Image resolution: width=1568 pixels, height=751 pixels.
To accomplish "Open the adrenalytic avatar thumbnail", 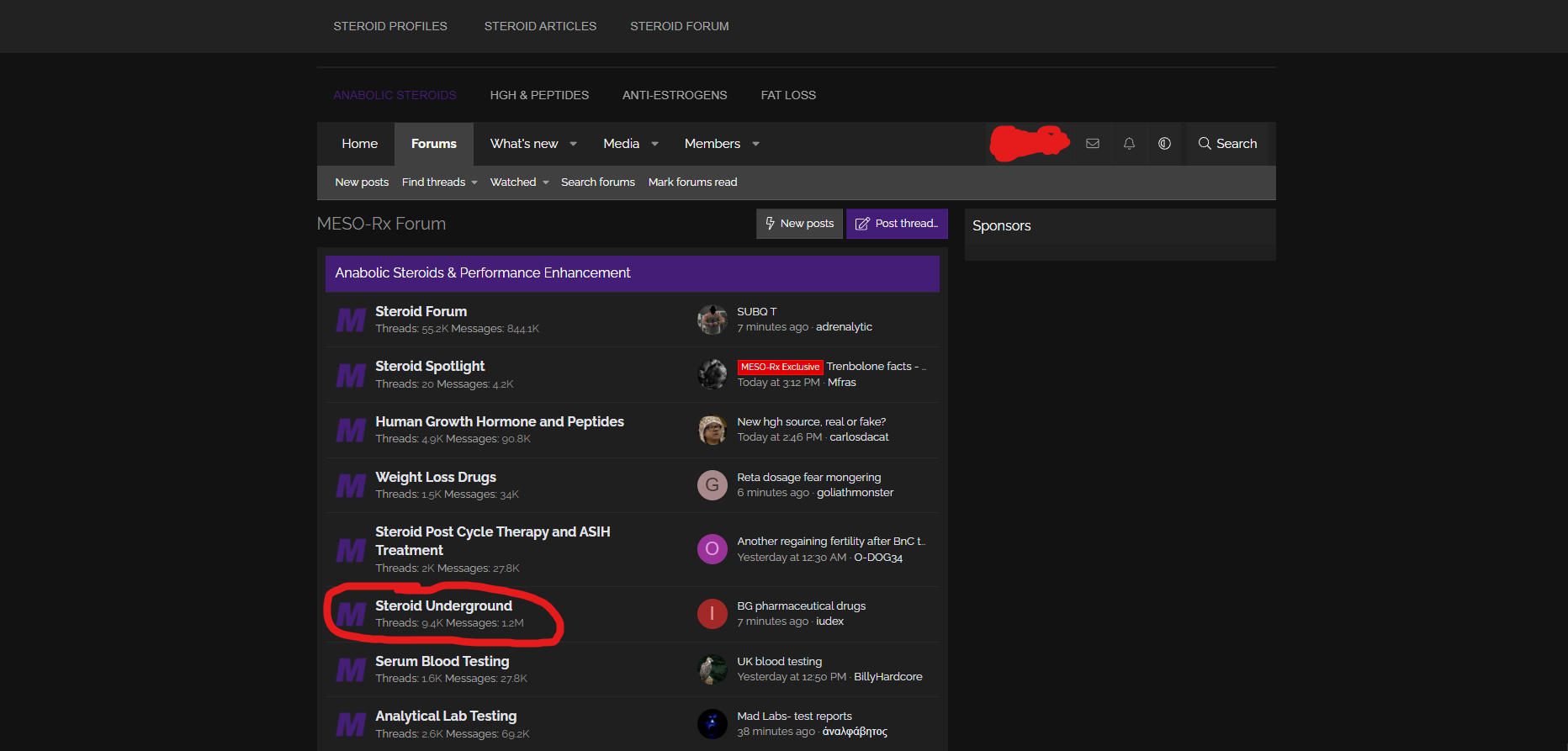I will coord(712,320).
